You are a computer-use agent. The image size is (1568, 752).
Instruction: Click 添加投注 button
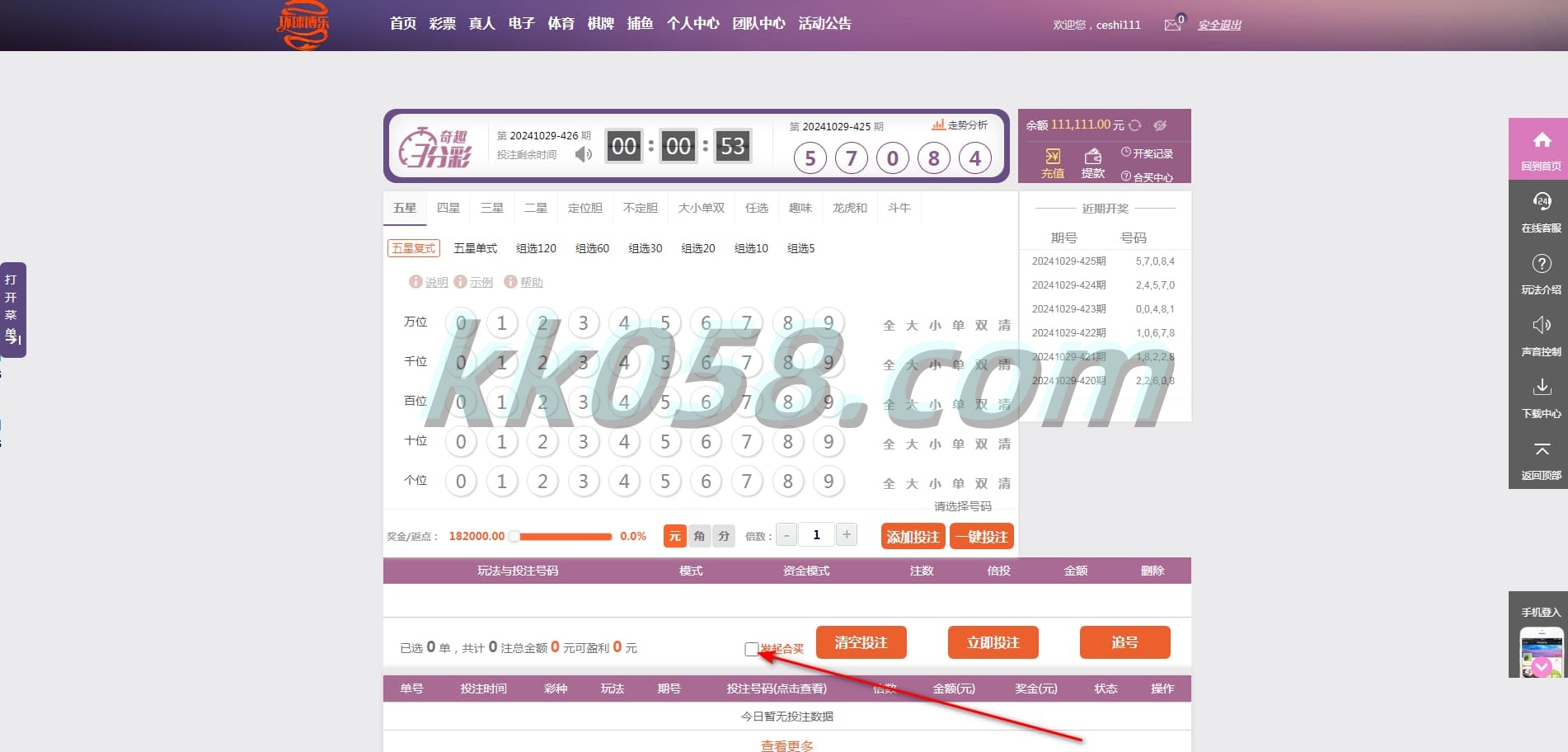click(x=913, y=537)
